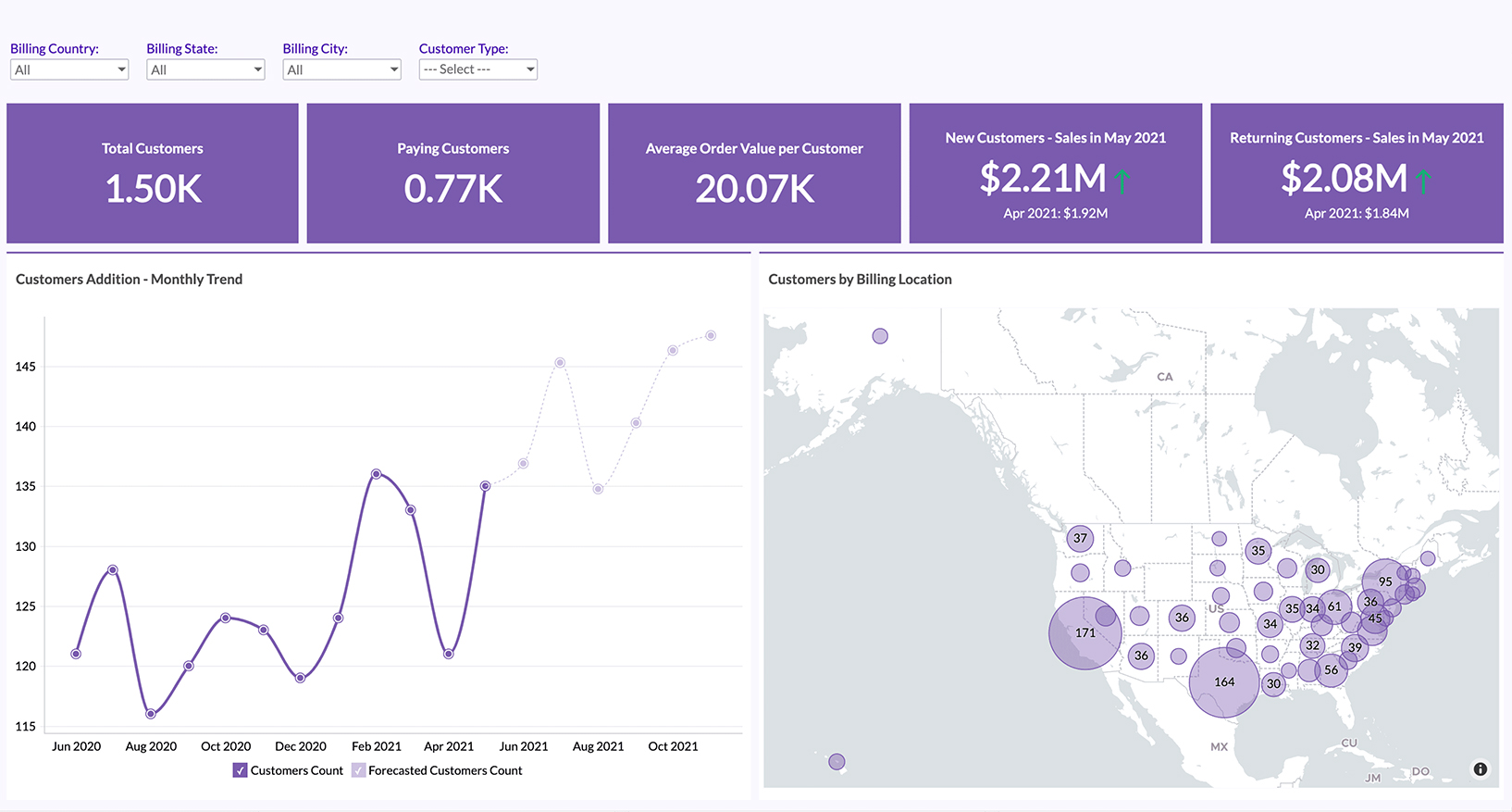Image resolution: width=1512 pixels, height=812 pixels.
Task: Click the 164 customers map bubble
Action: tap(1224, 682)
